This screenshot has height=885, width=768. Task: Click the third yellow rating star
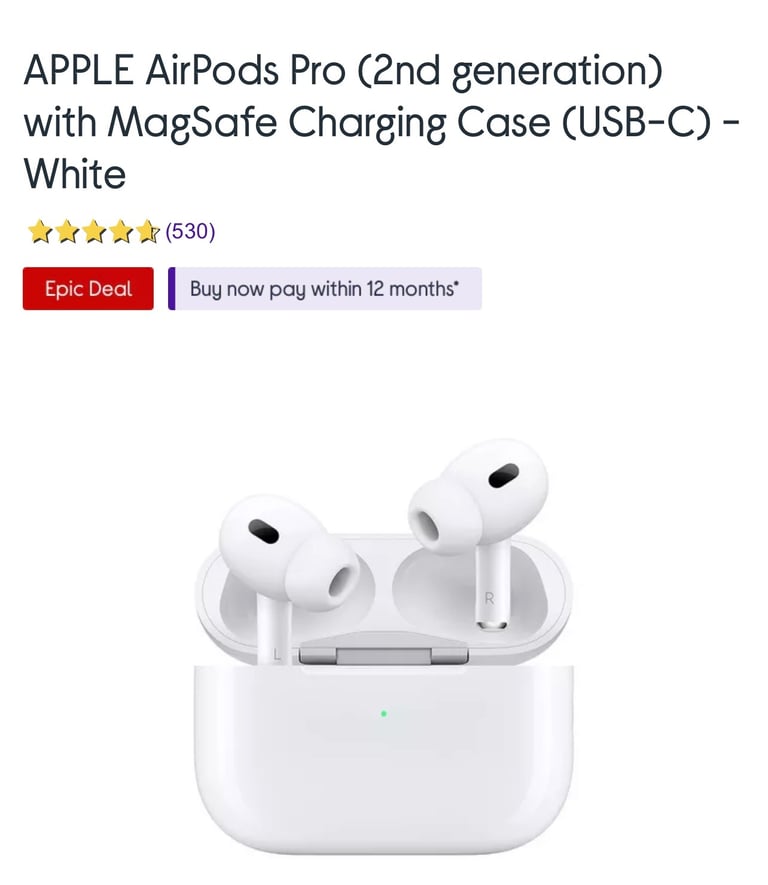94,231
